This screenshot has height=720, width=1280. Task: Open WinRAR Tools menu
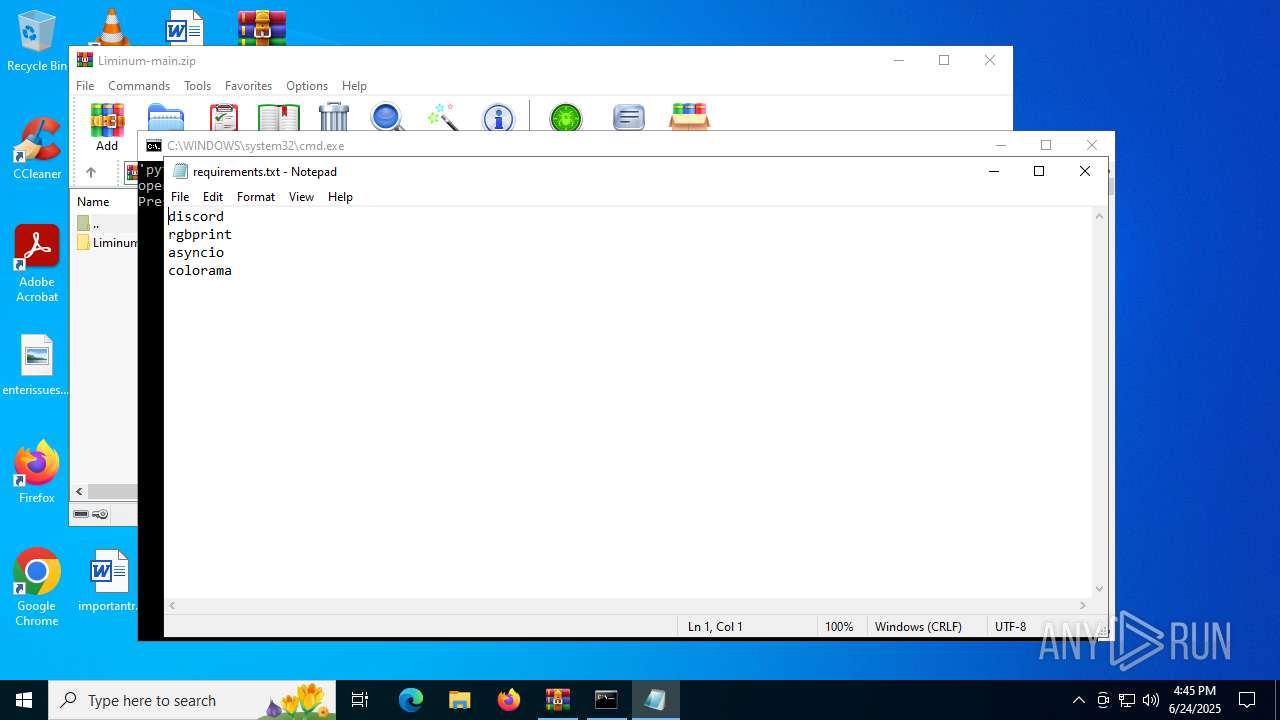click(x=197, y=86)
